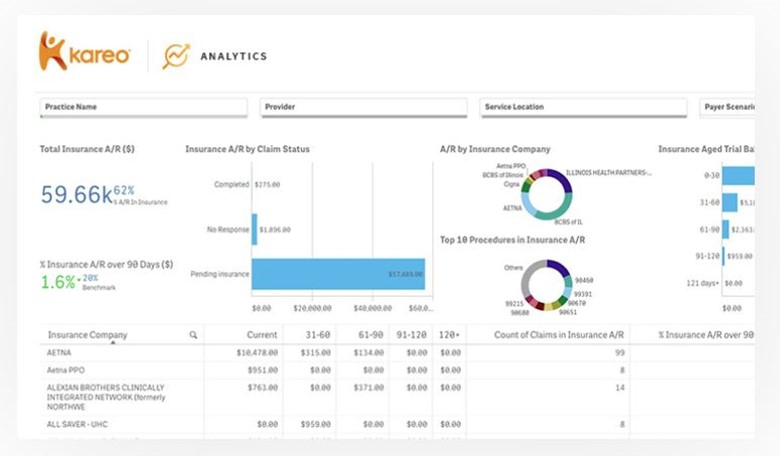This screenshot has width=780, height=456.
Task: Open the Provider filter
Action: [x=363, y=107]
